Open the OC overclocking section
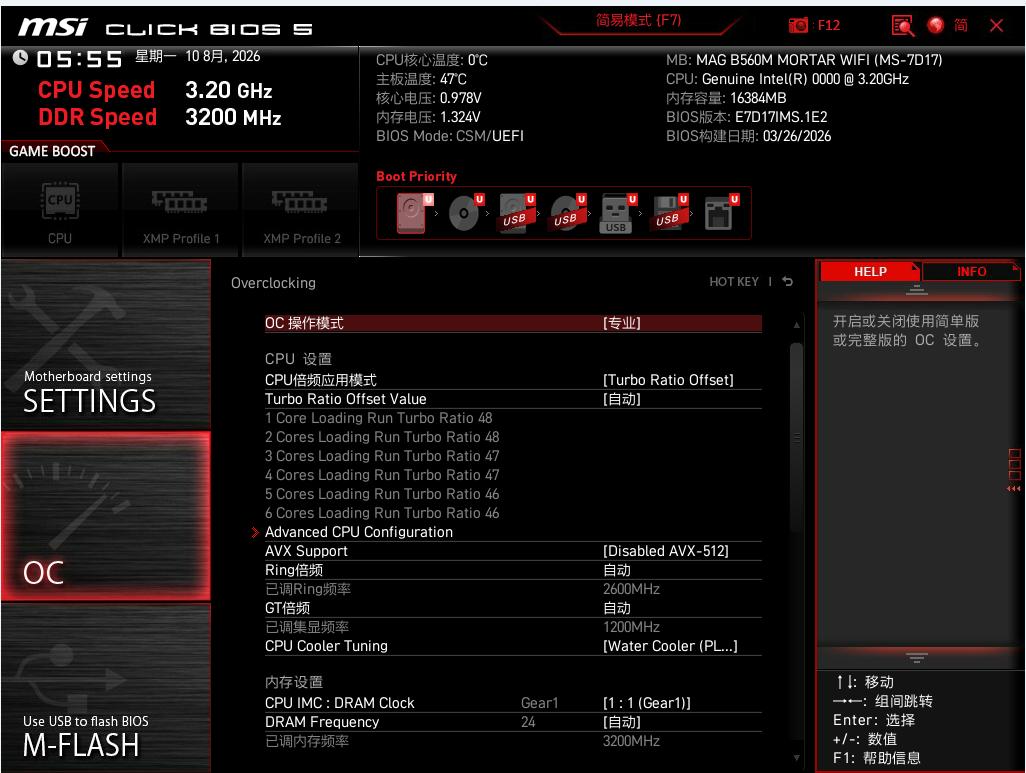The height and width of the screenshot is (773, 1026). 106,516
